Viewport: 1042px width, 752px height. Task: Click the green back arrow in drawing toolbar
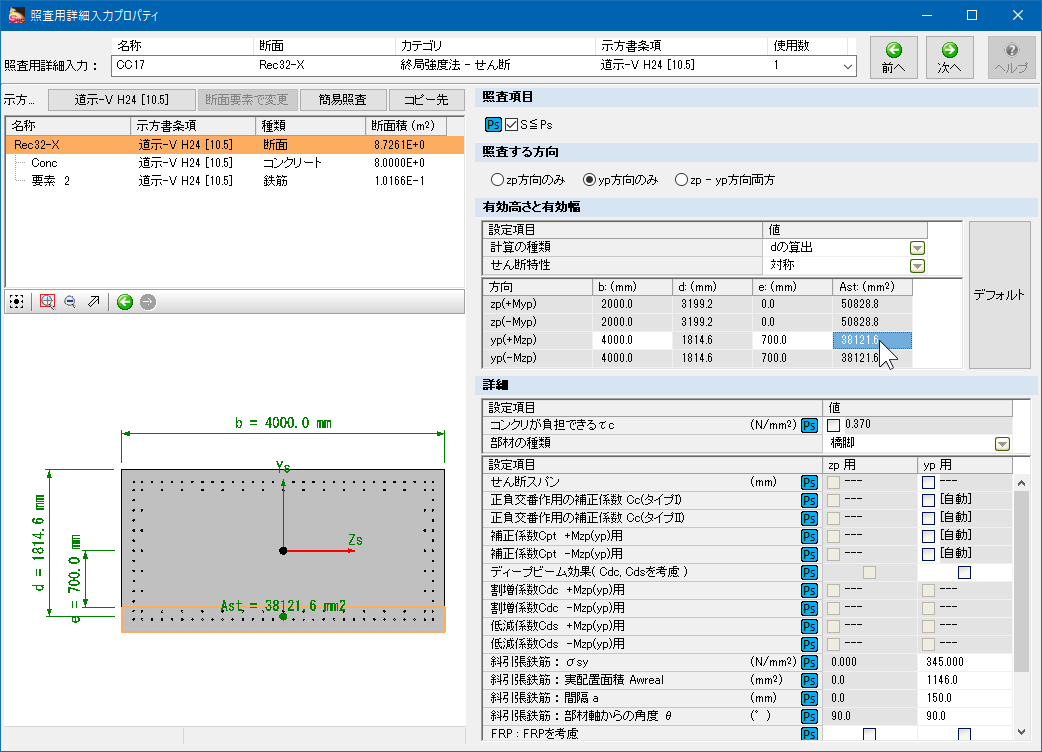point(124,301)
